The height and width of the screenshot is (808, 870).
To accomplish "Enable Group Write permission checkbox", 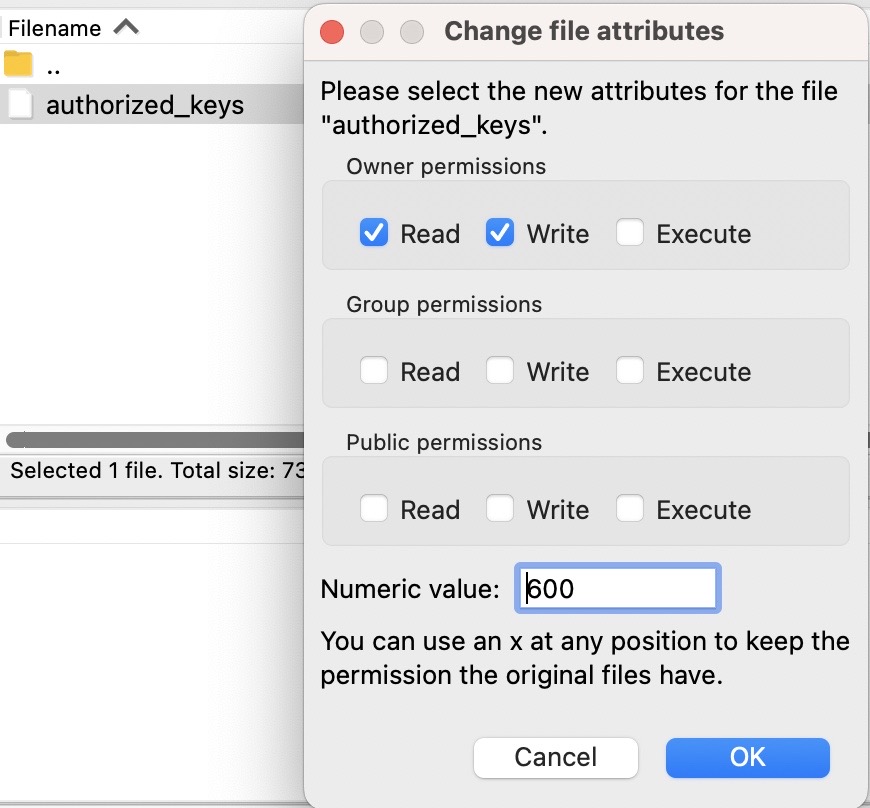I will 499,370.
